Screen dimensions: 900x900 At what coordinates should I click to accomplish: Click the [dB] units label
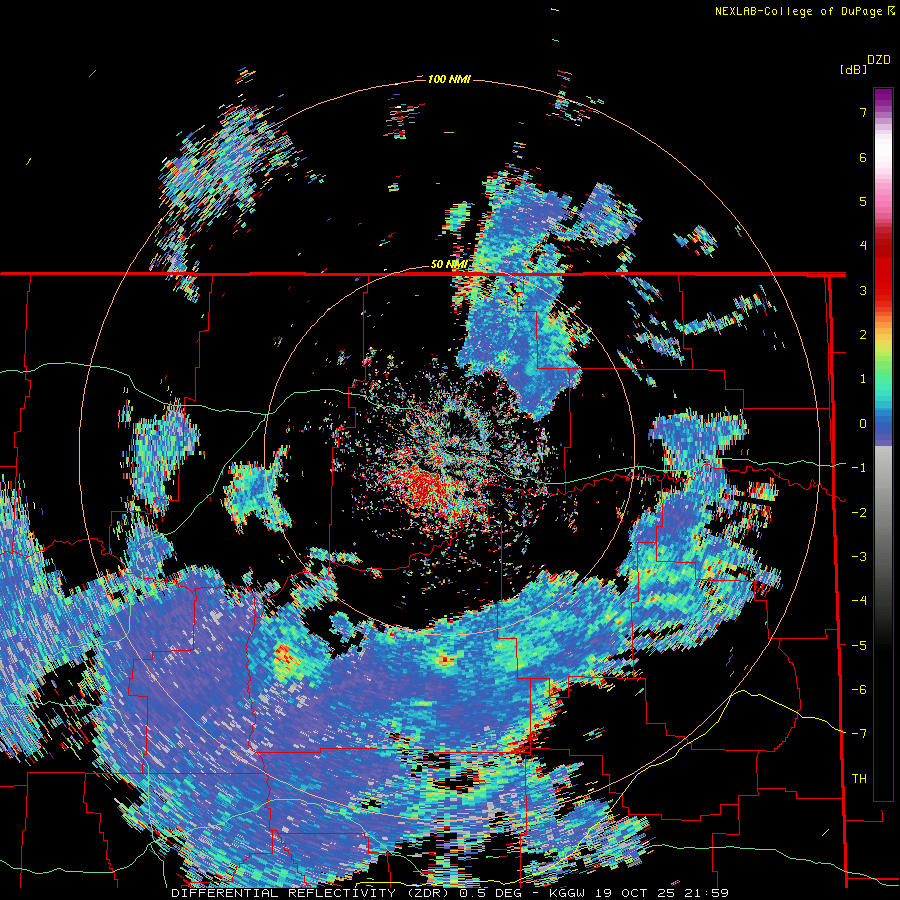(x=854, y=69)
